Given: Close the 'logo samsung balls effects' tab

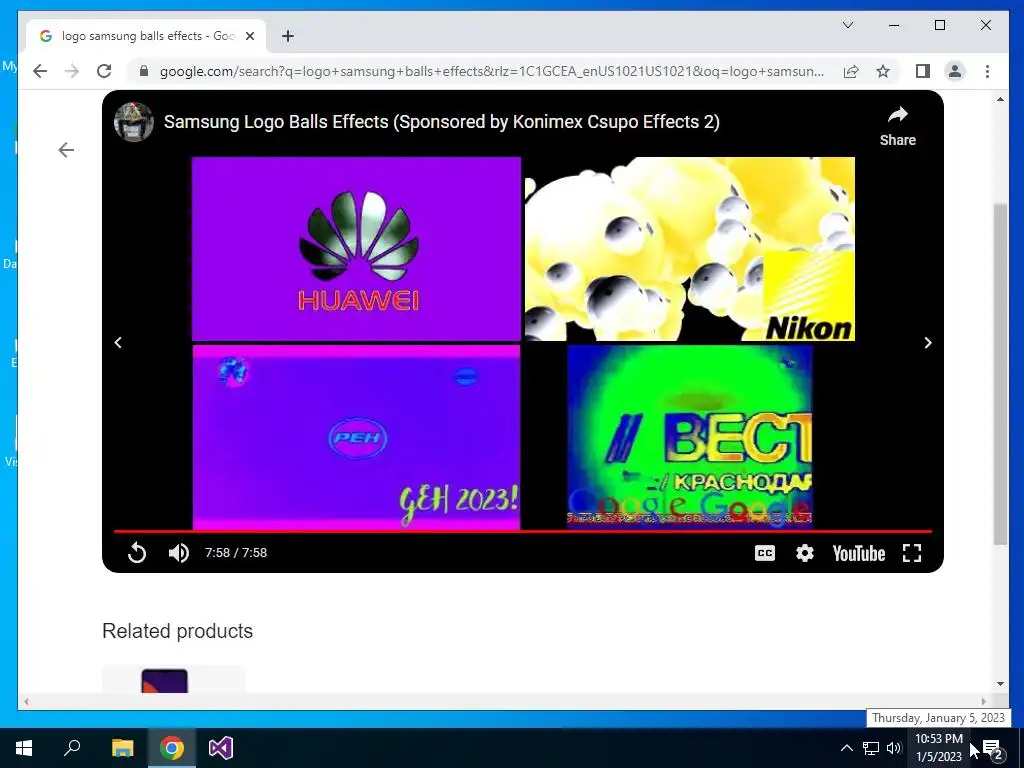Looking at the screenshot, I should coord(249,36).
